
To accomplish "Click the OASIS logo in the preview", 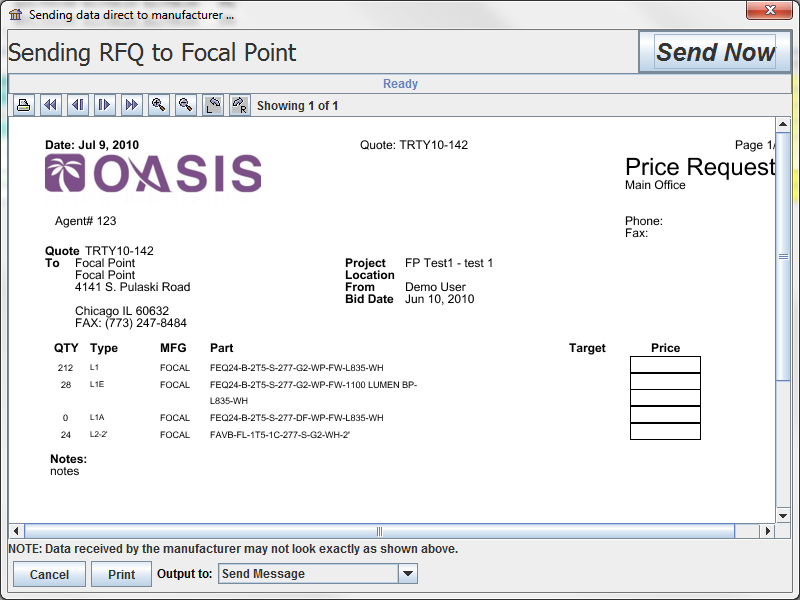I will (153, 173).
